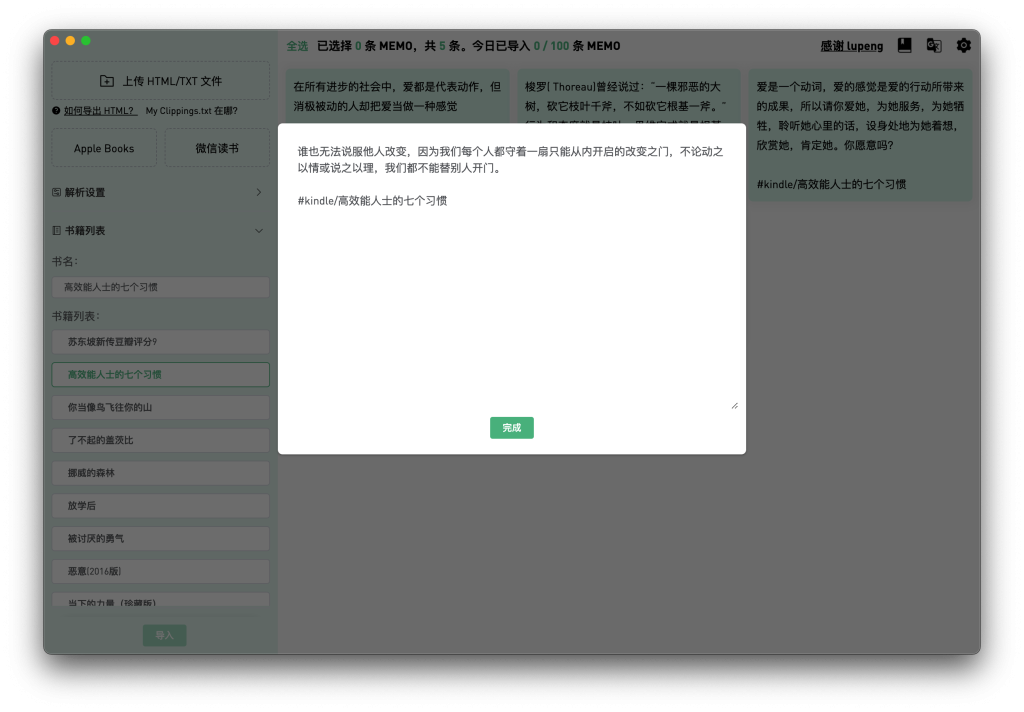Expand 解析设置 with its right chevron
1024x712 pixels.
(259, 192)
